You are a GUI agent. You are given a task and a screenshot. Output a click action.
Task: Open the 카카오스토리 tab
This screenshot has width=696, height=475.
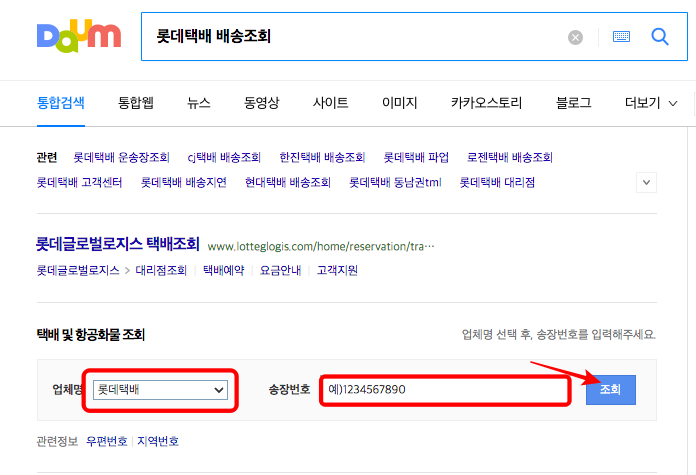tap(486, 103)
